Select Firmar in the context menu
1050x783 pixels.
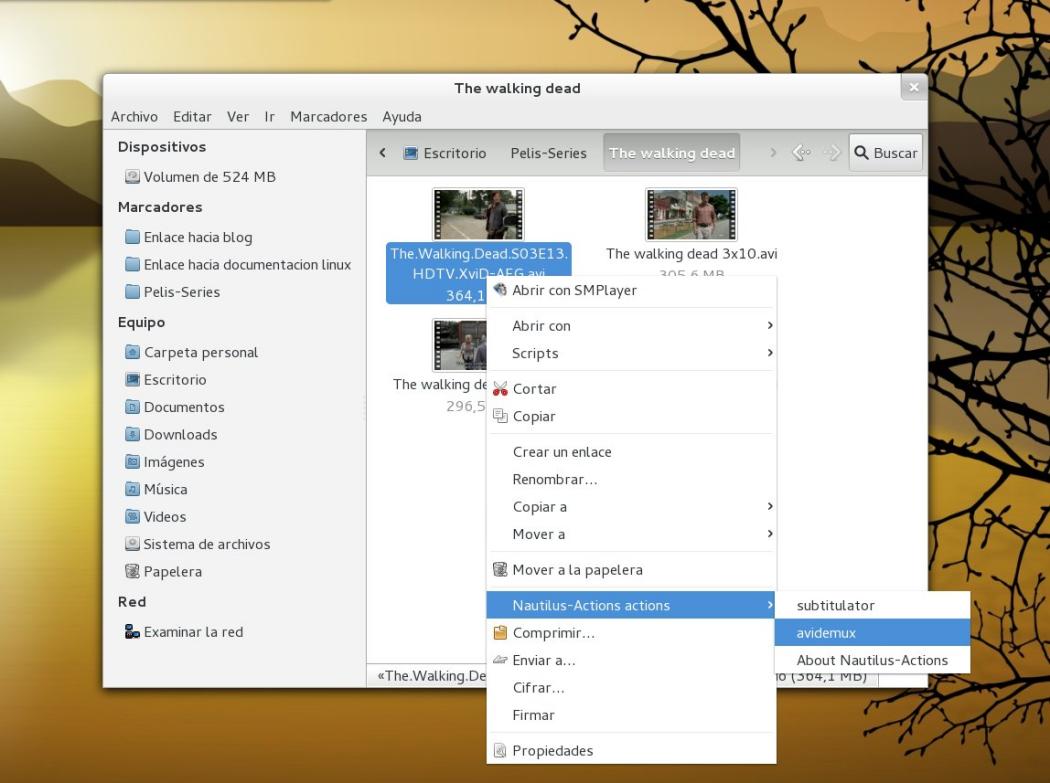(631, 715)
